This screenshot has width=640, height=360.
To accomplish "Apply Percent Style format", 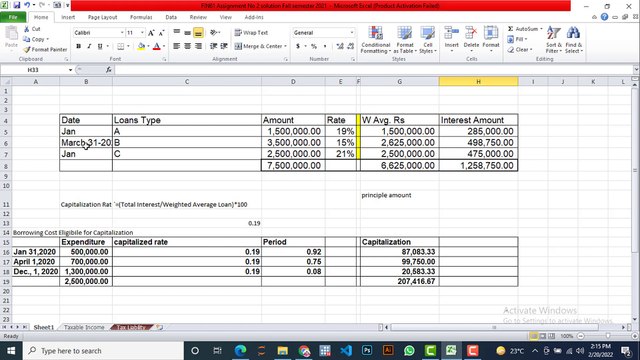I will click(x=314, y=46).
